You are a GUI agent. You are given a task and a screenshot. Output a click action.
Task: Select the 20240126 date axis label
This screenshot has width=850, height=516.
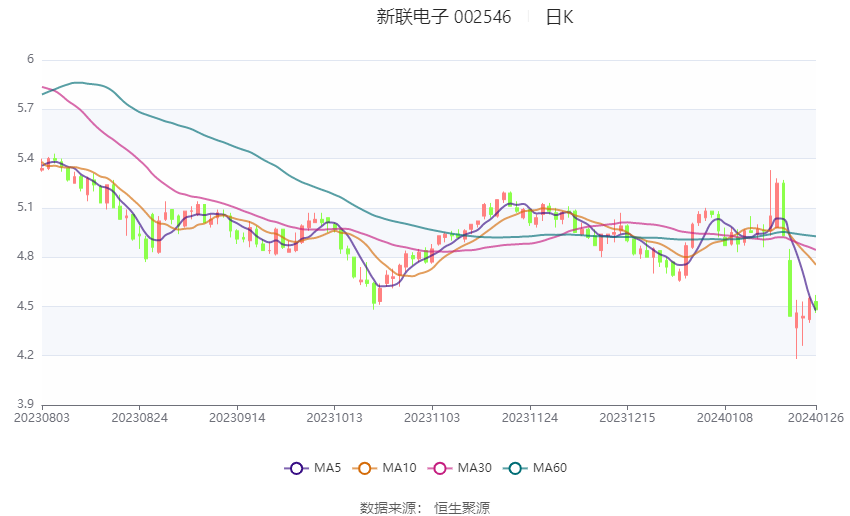coord(815,418)
